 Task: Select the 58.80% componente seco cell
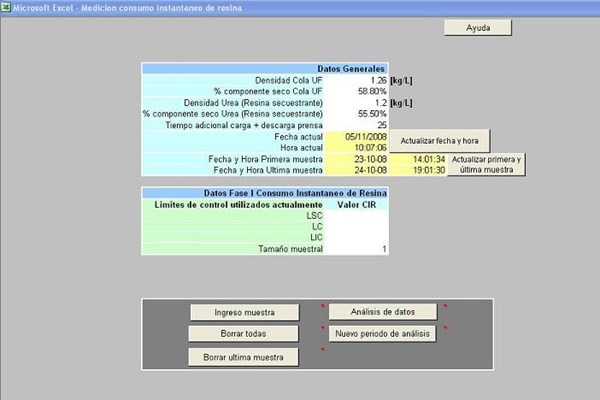click(x=356, y=91)
